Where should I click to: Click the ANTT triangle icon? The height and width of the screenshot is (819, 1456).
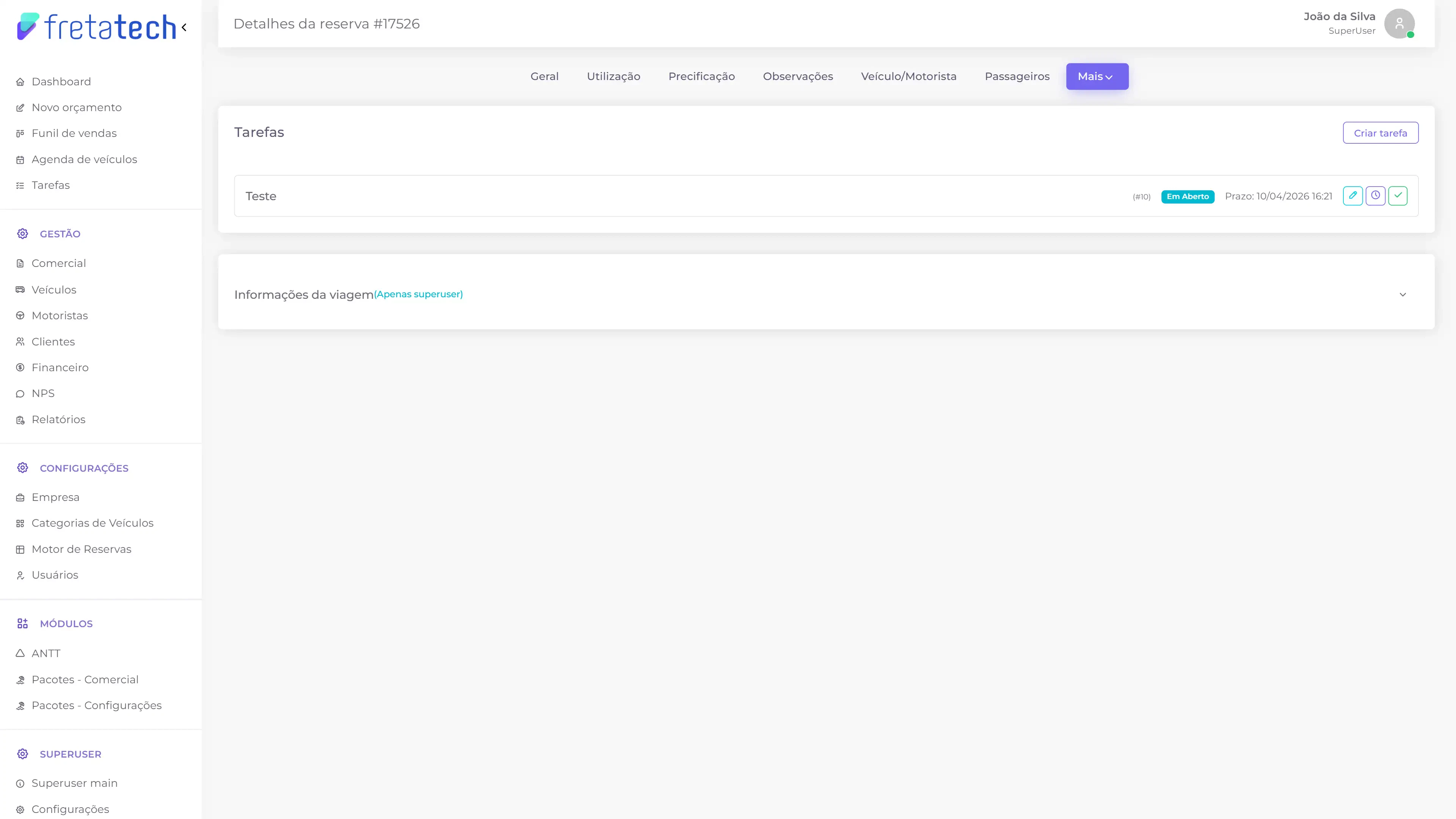tap(20, 653)
